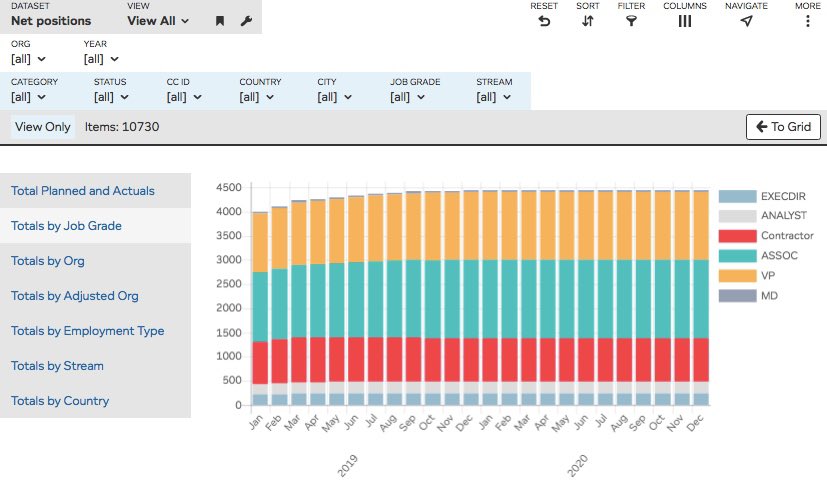
Task: Open the Filter funnel icon
Action: point(631,21)
